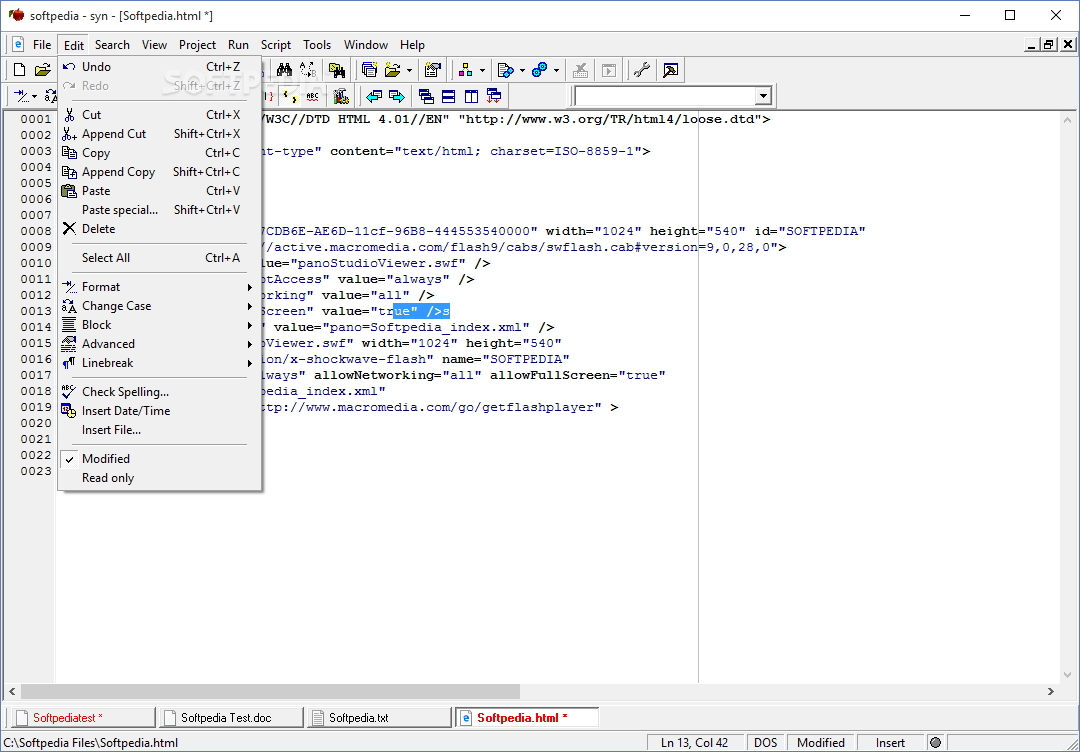This screenshot has height=752, width=1080.
Task: Click the Arrange windows red arrows icon
Action: [494, 96]
